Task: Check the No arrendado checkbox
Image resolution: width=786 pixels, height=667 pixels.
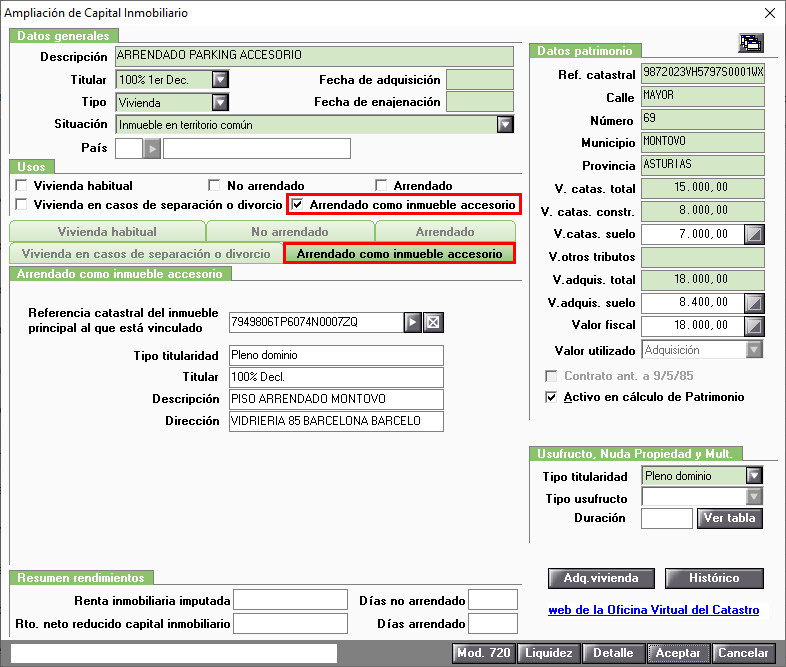Action: [214, 185]
